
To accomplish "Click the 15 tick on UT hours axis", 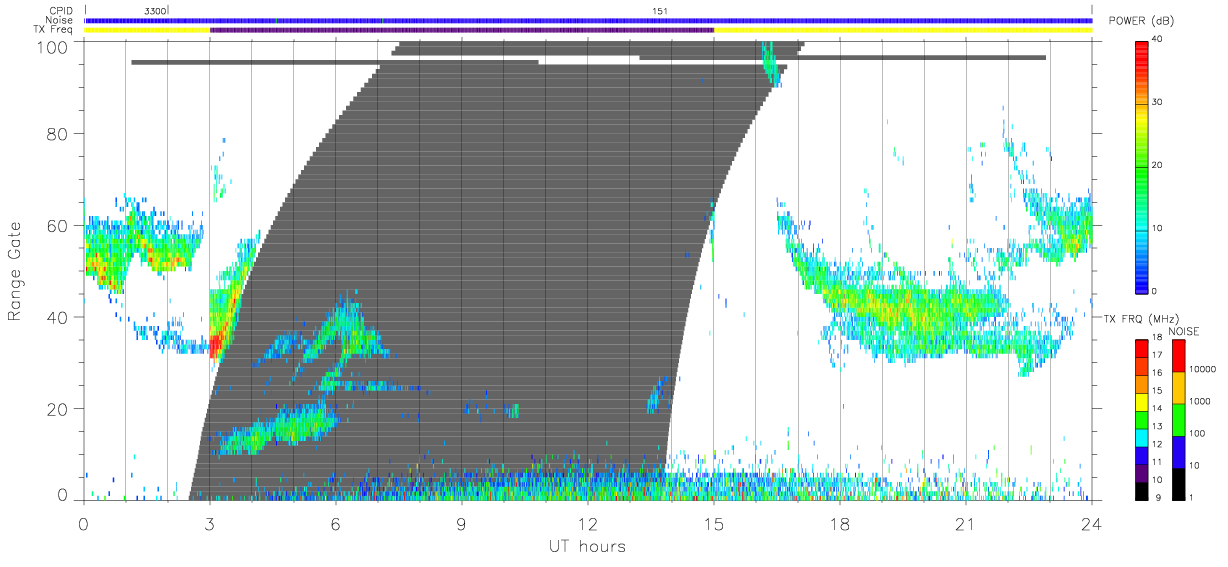I will click(714, 524).
